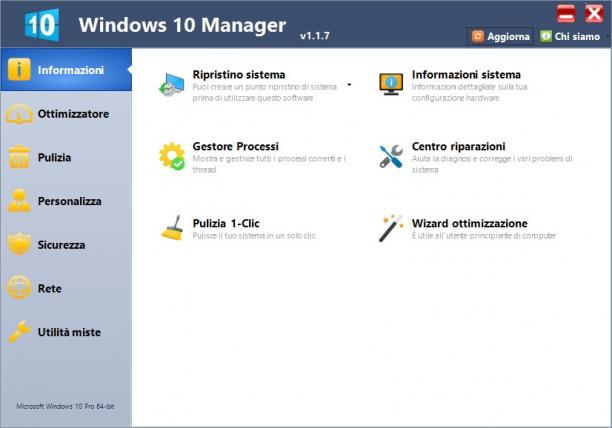
Task: Open Ripristino sistema title link
Action: click(x=239, y=75)
